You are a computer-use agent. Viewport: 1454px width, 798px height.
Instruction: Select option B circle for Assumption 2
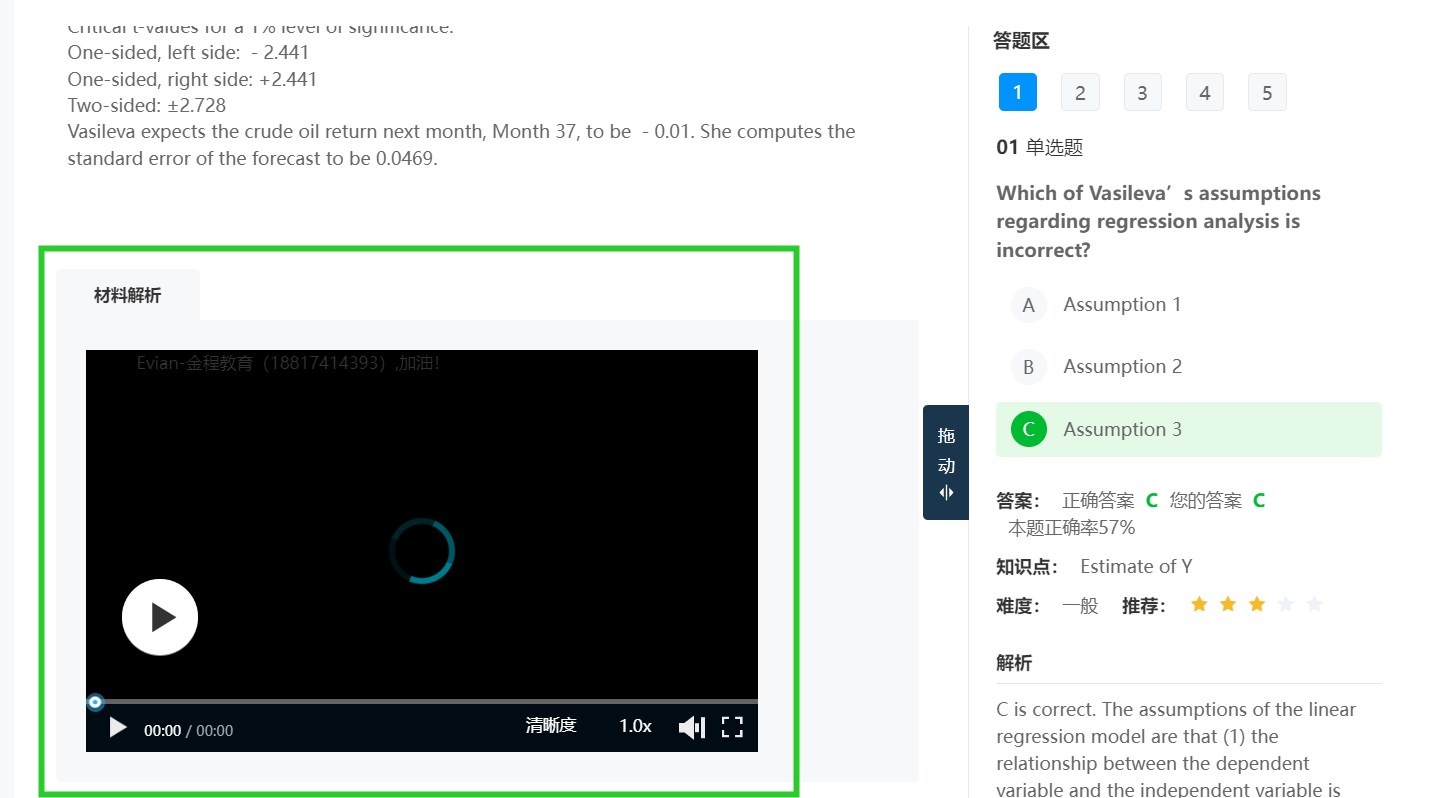coord(1028,367)
